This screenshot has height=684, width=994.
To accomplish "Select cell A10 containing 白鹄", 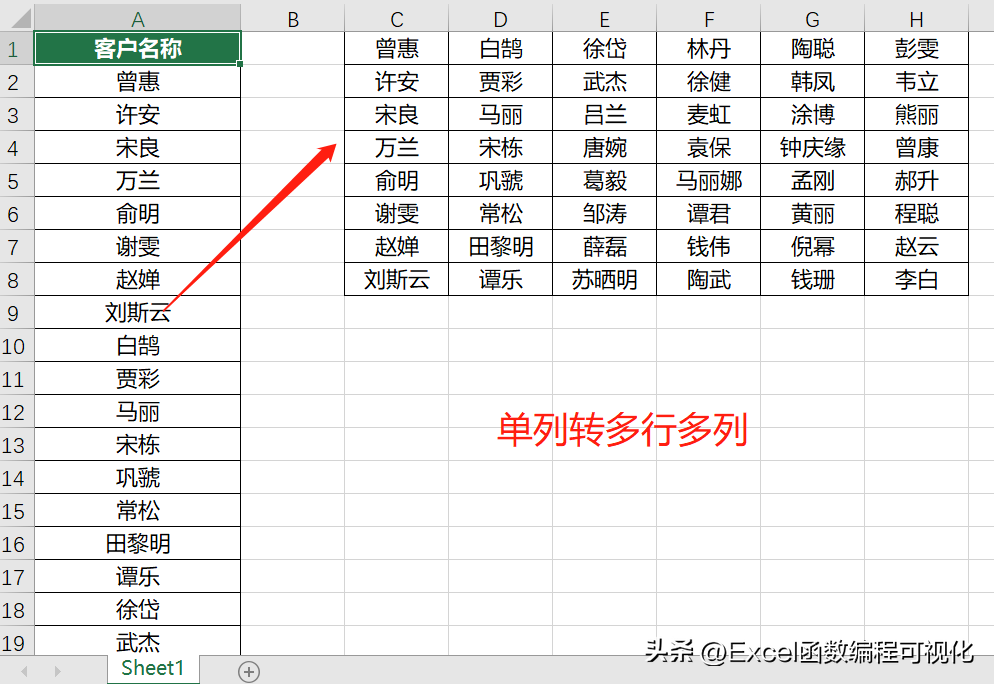I will pyautogui.click(x=138, y=345).
